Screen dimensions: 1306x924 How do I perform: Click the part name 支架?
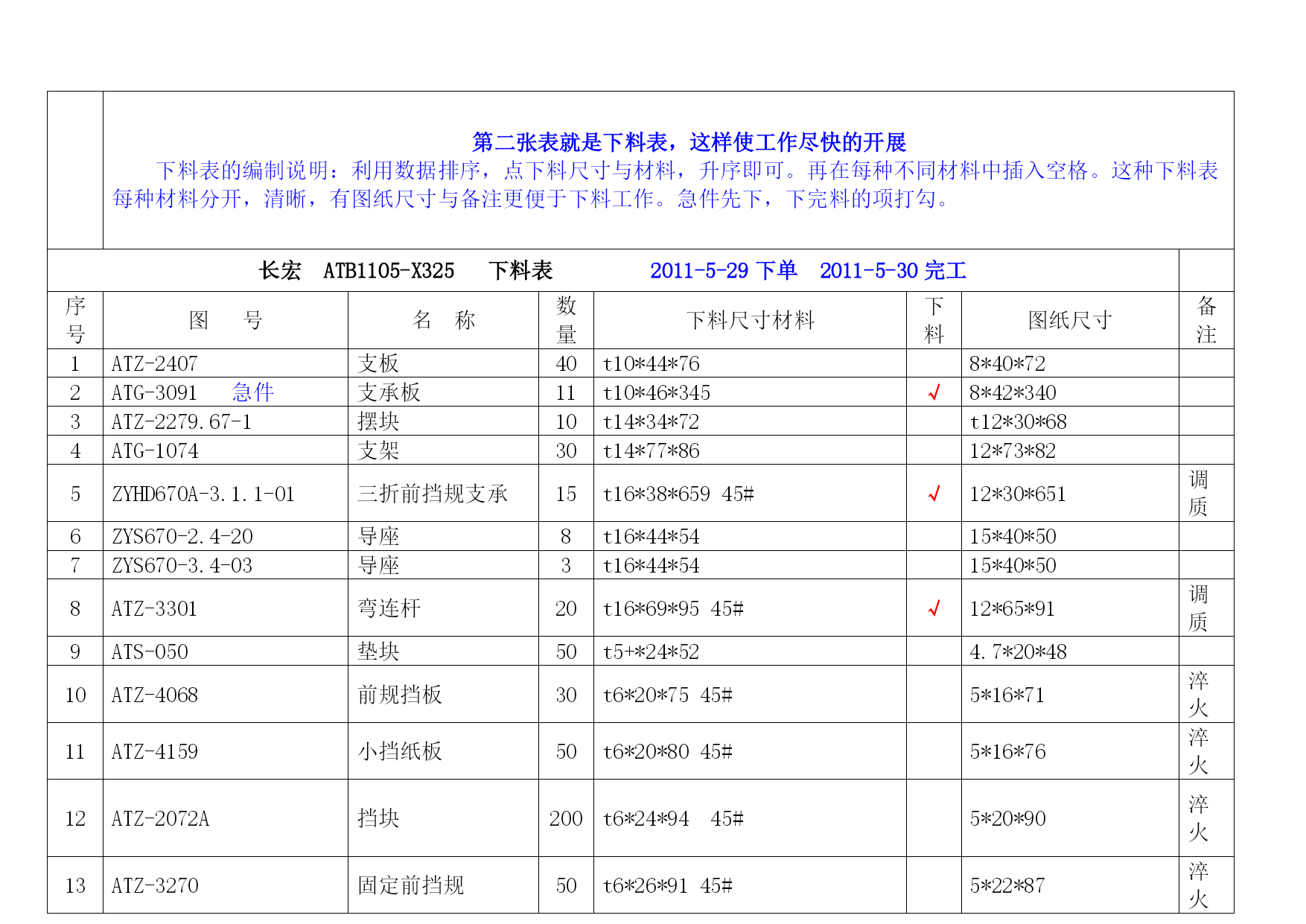pyautogui.click(x=378, y=450)
